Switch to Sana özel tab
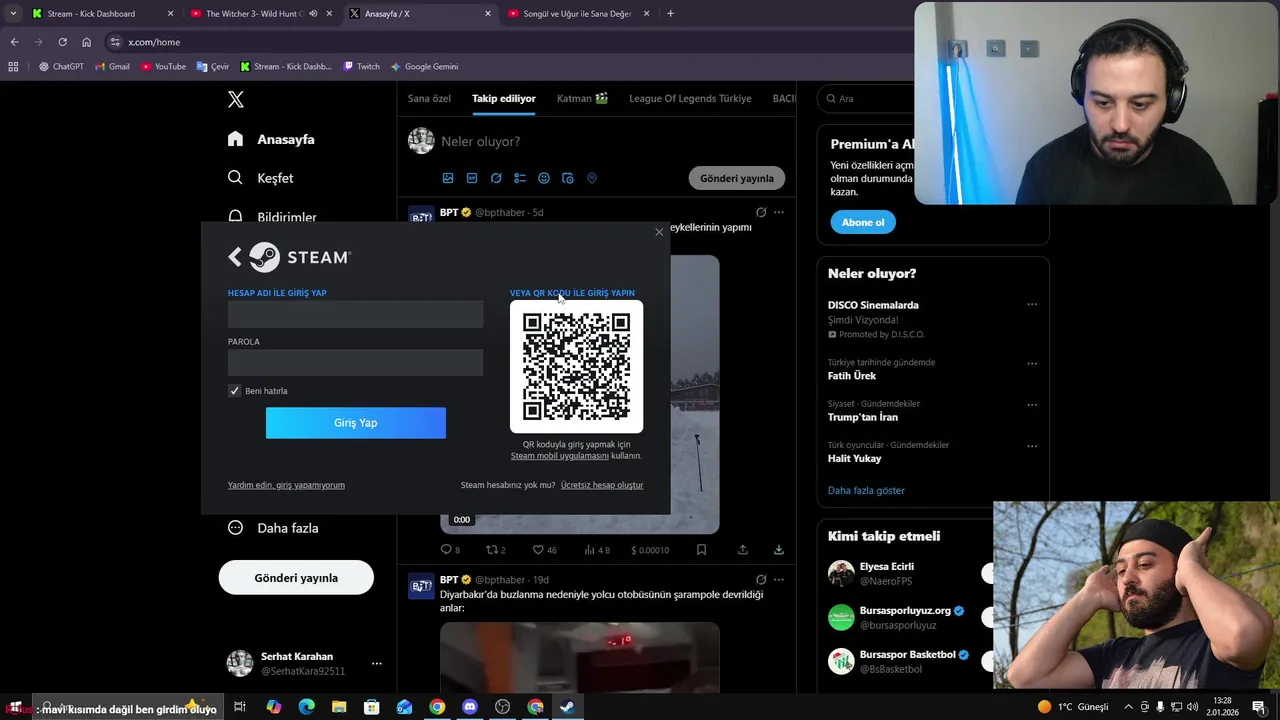The height and width of the screenshot is (720, 1280). pos(429,98)
